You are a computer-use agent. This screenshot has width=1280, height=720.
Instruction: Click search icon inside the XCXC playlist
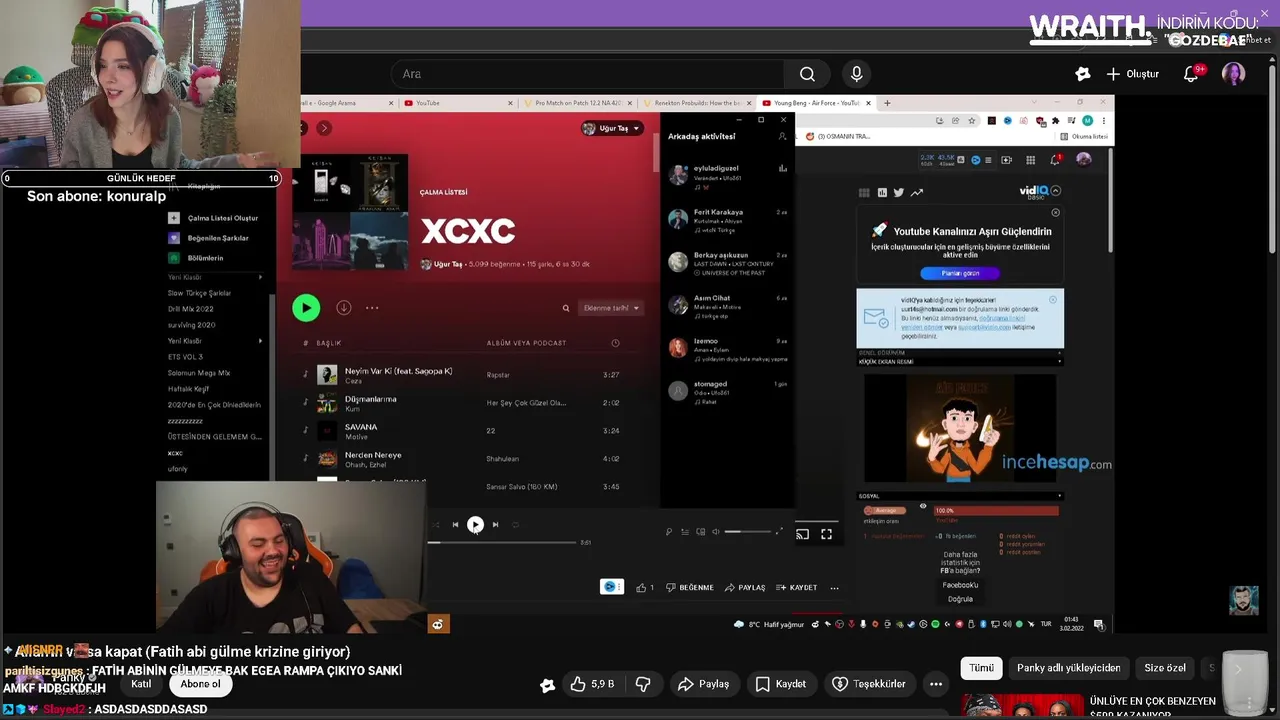pyautogui.click(x=566, y=308)
